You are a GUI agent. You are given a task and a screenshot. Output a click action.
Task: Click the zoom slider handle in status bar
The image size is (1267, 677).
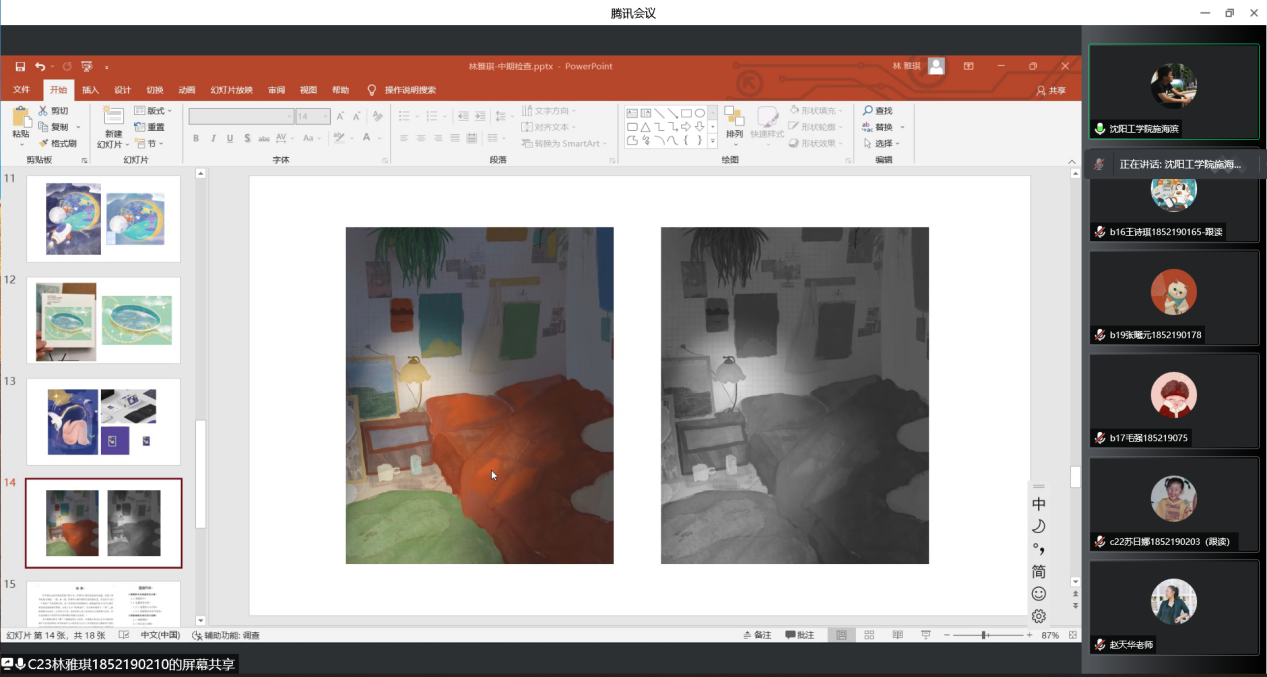[985, 635]
